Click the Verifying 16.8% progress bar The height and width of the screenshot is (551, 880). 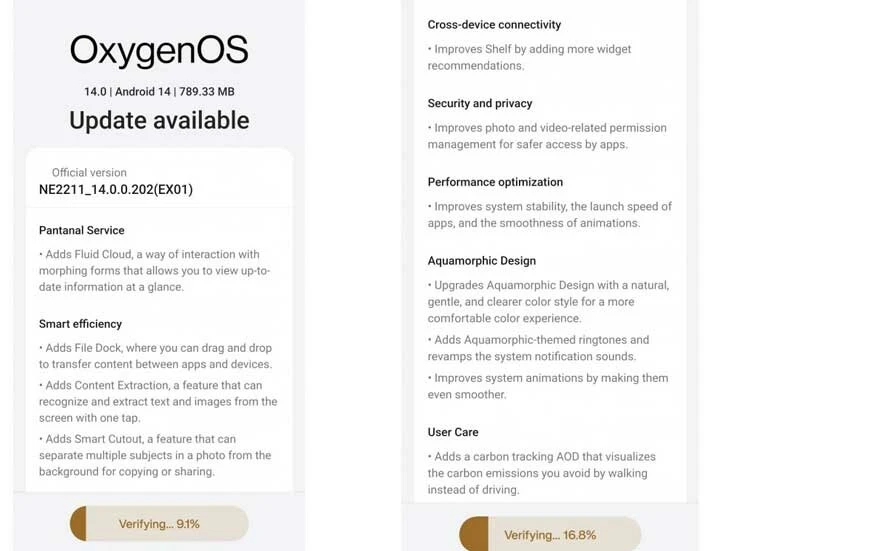(x=549, y=535)
